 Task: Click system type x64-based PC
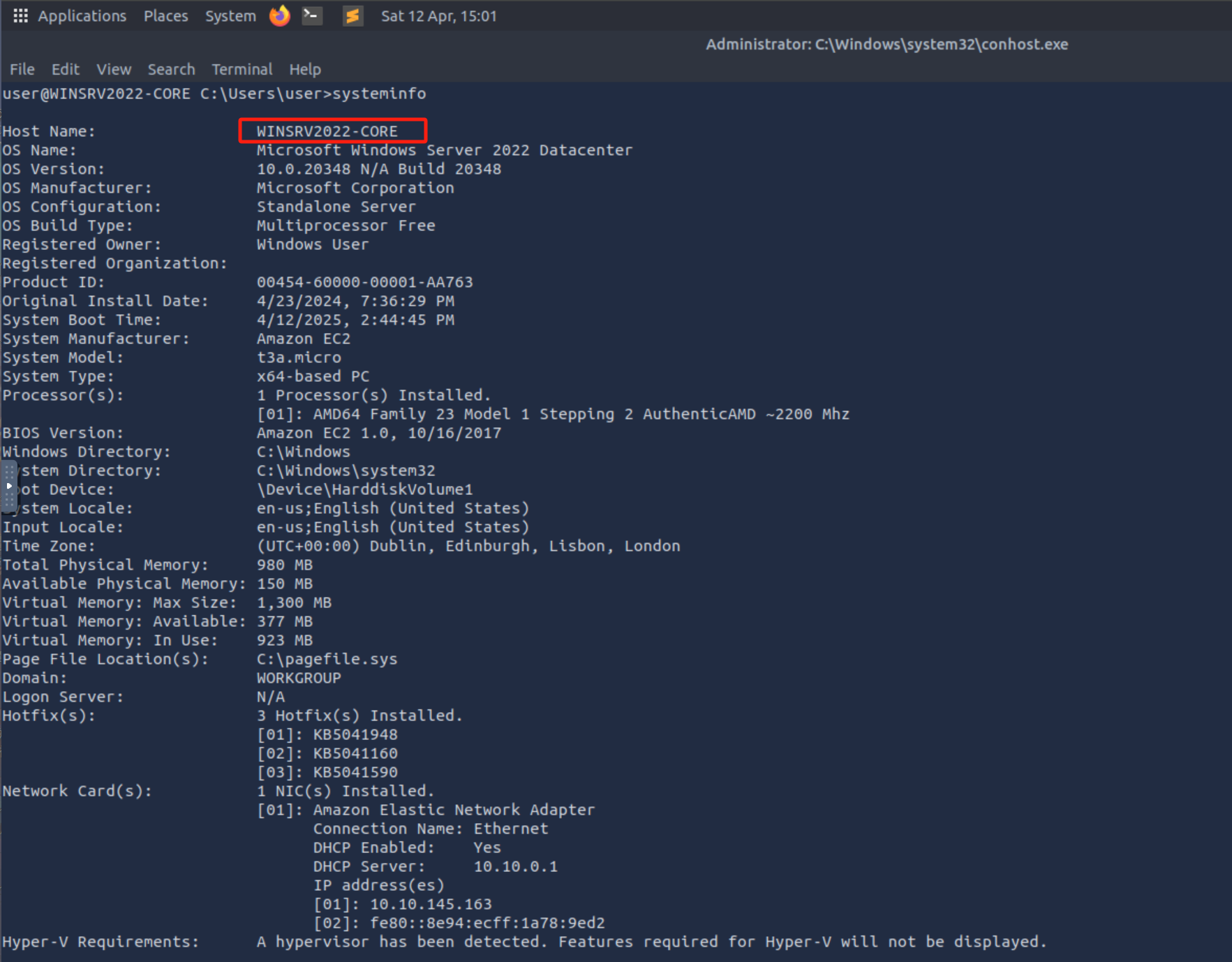click(313, 376)
